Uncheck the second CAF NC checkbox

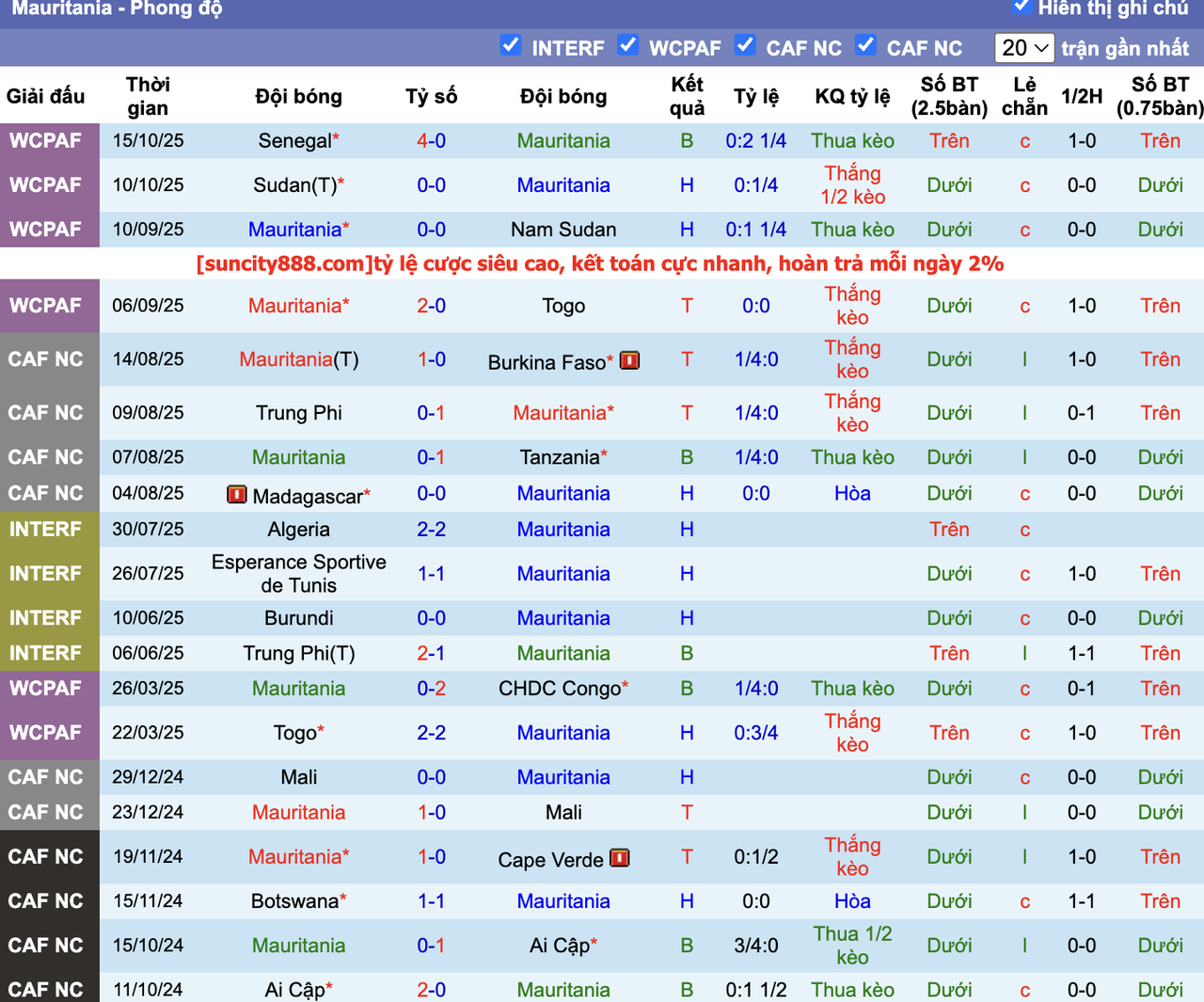865,45
